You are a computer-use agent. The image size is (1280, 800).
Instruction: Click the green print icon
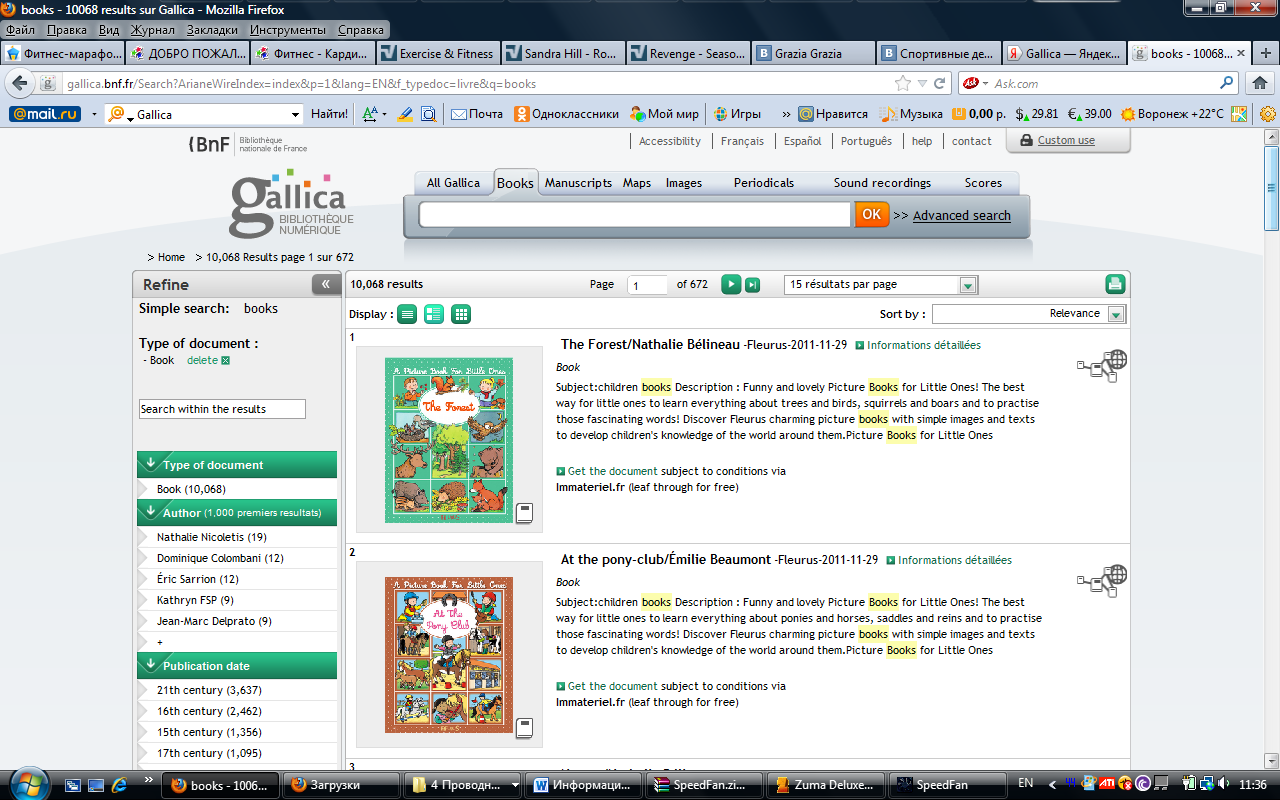[x=1115, y=284]
